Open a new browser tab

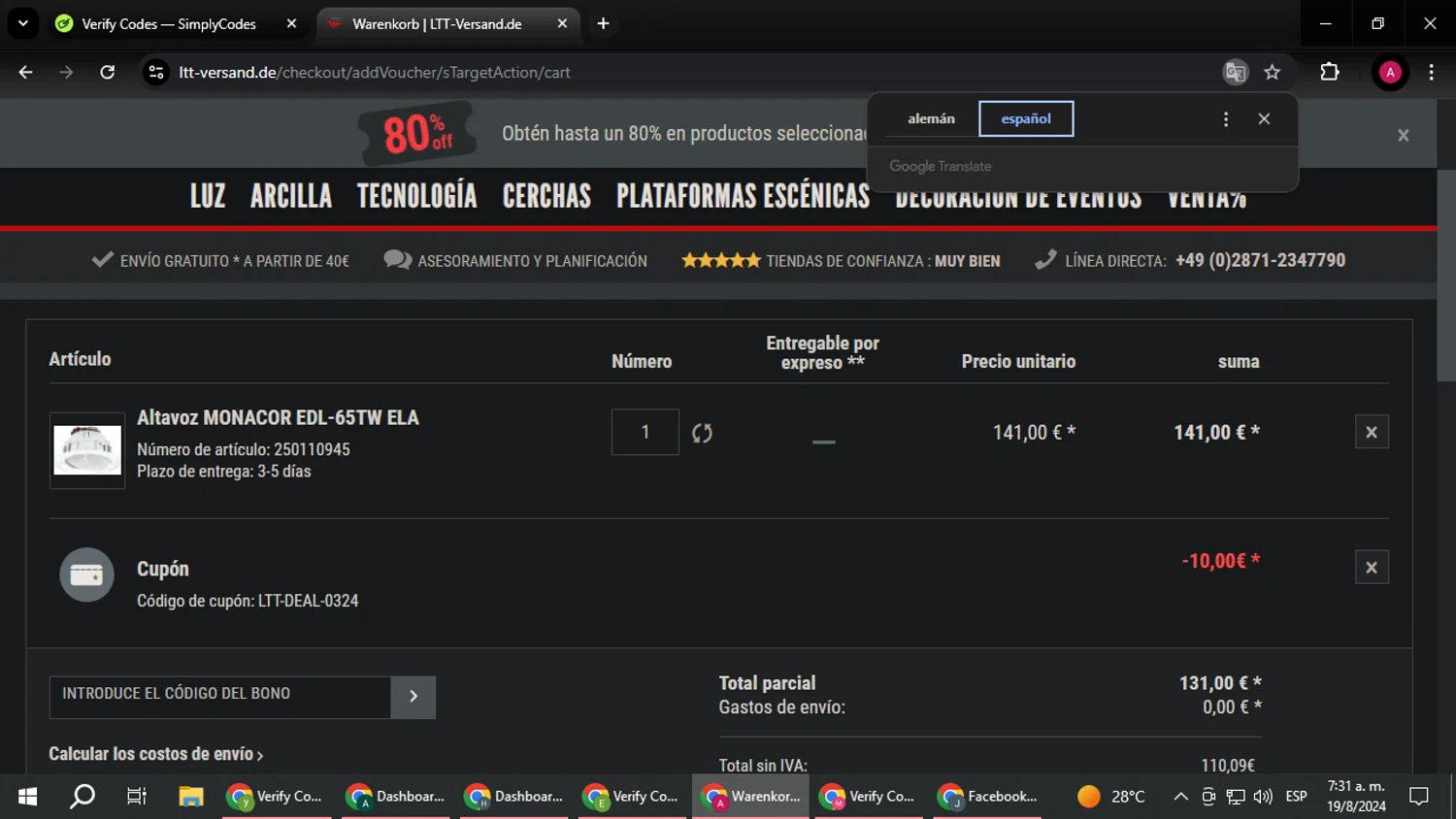tap(603, 23)
